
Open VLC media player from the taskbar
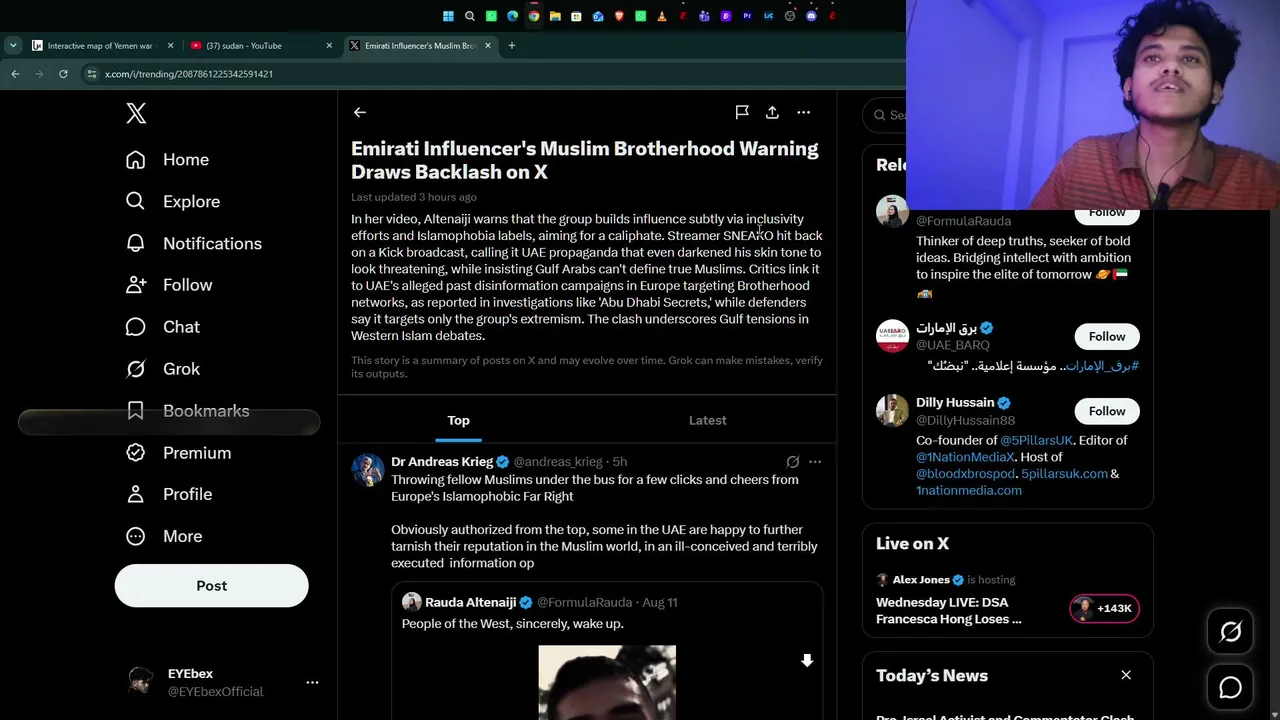(661, 16)
